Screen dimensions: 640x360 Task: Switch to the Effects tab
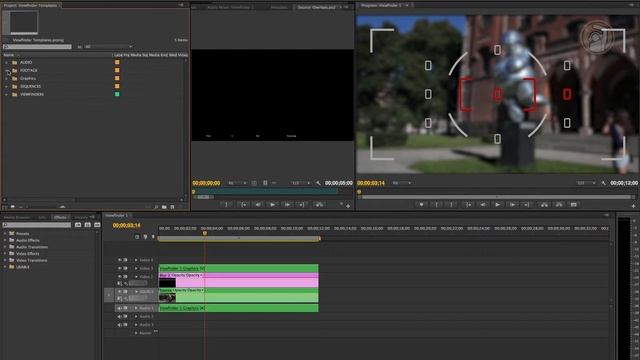pyautogui.click(x=60, y=218)
